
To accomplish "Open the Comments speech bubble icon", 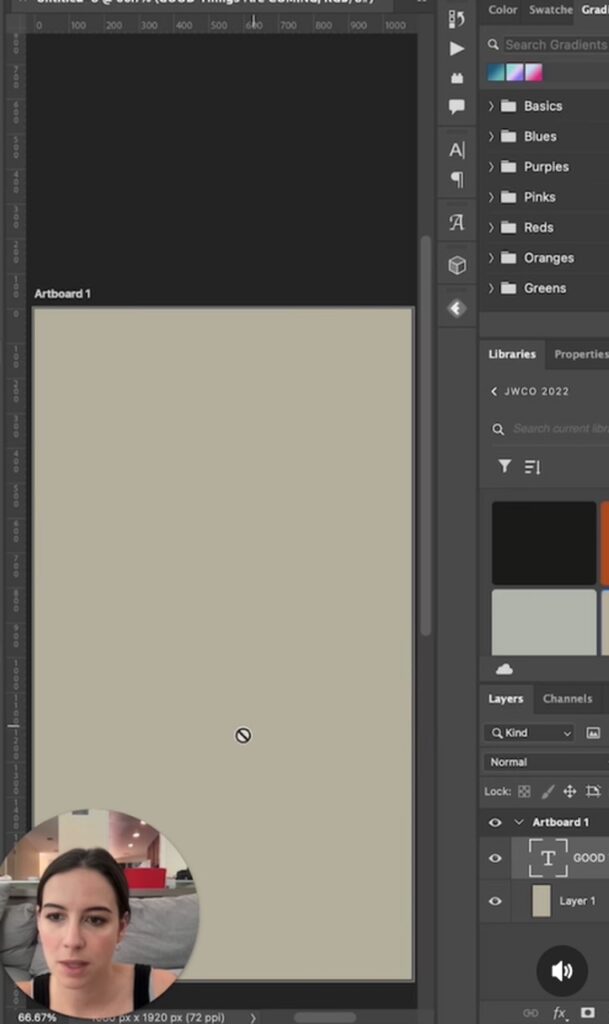I will [457, 106].
